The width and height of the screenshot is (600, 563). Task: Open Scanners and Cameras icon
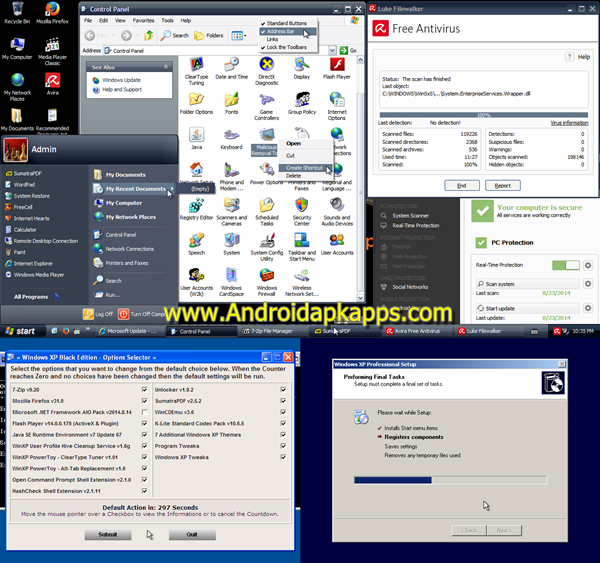(232, 212)
